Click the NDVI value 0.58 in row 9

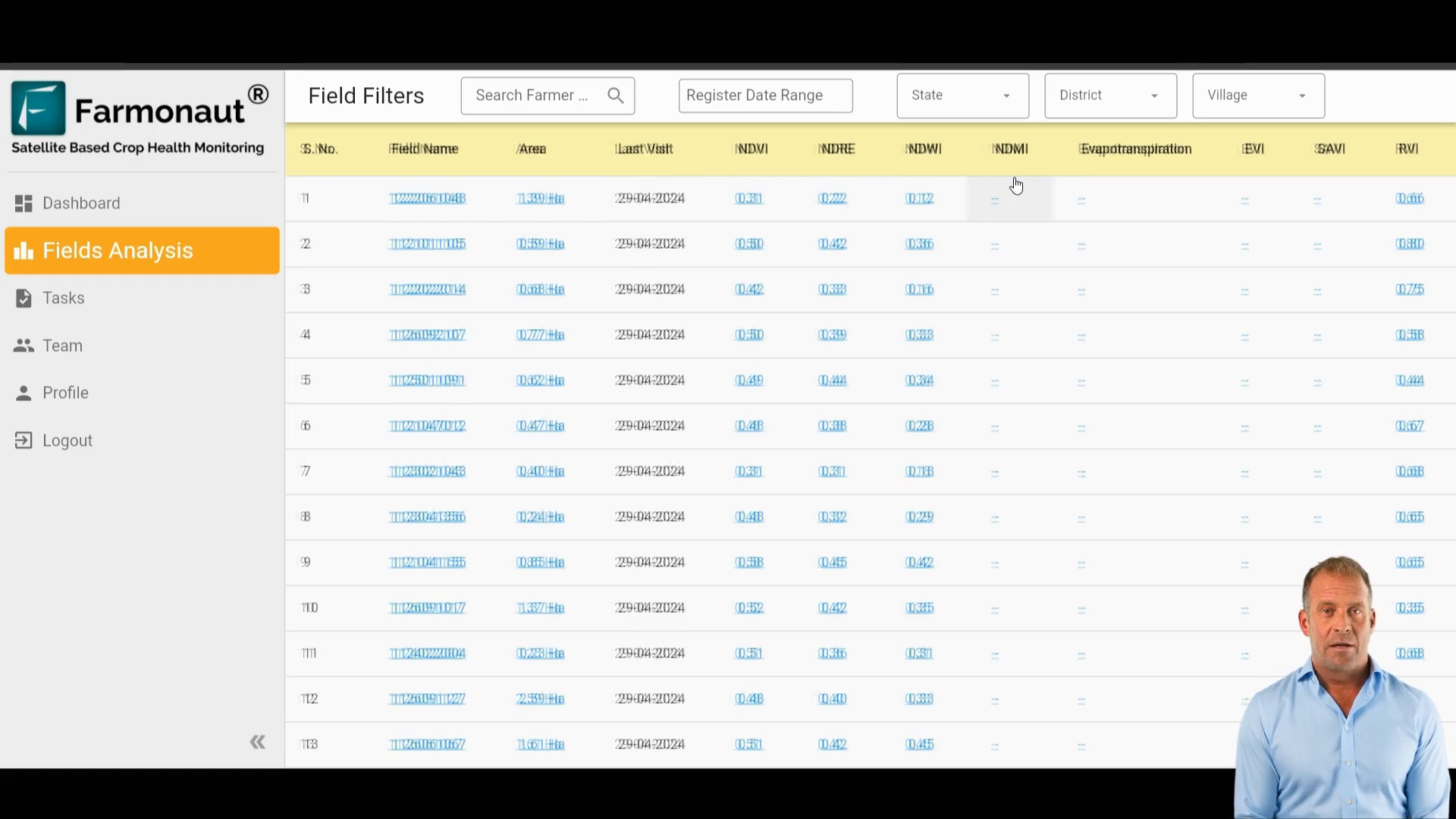click(x=749, y=563)
